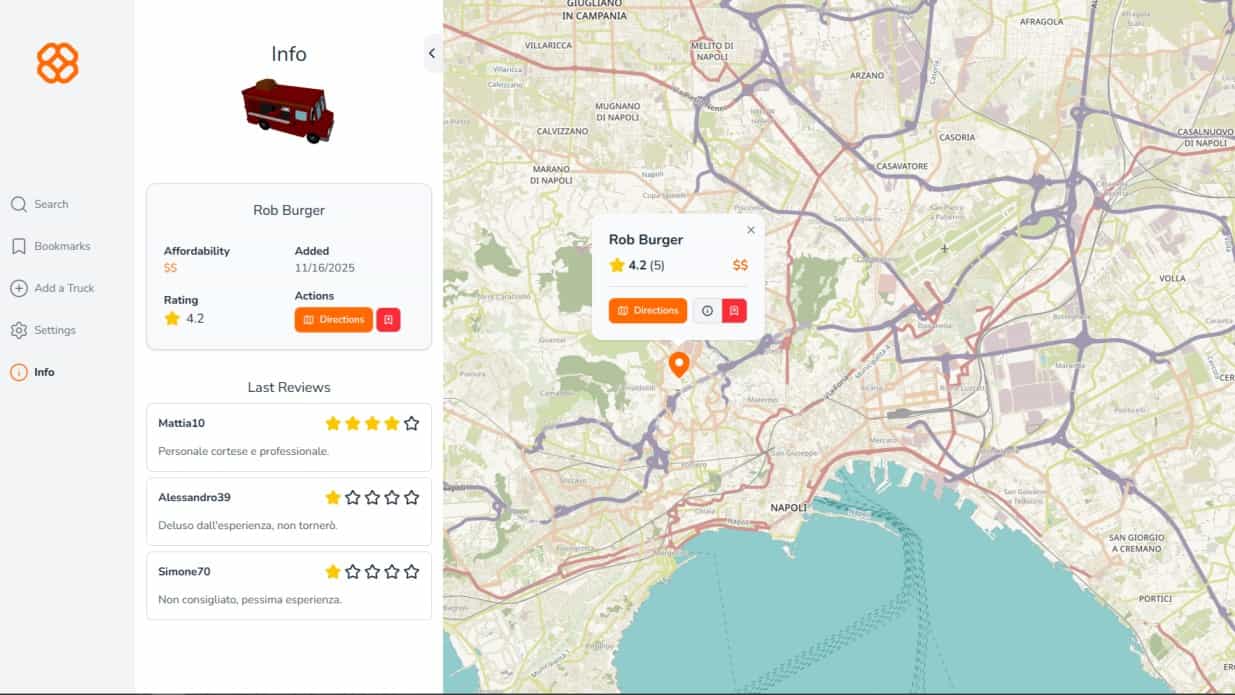Screen dimensions: 1235x695
Task: Click the empty fifth star on Mattia10's review
Action: (412, 423)
